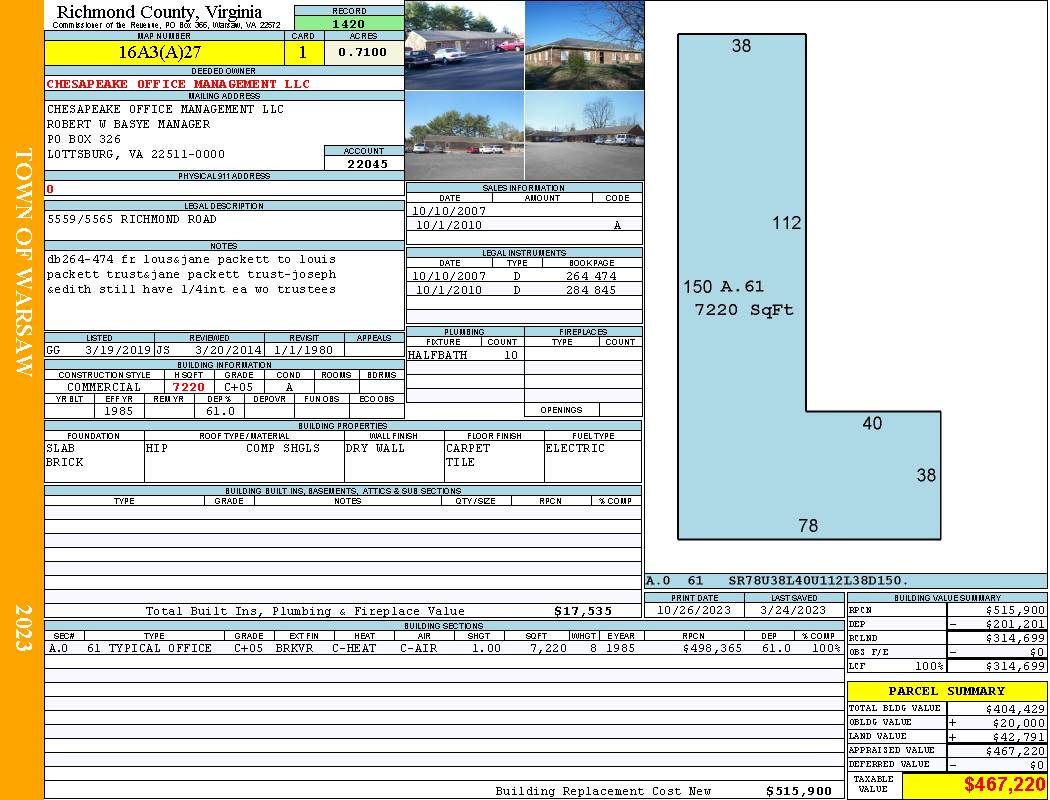
Task: Select the bottom-left parking lot photo
Action: [x=465, y=135]
